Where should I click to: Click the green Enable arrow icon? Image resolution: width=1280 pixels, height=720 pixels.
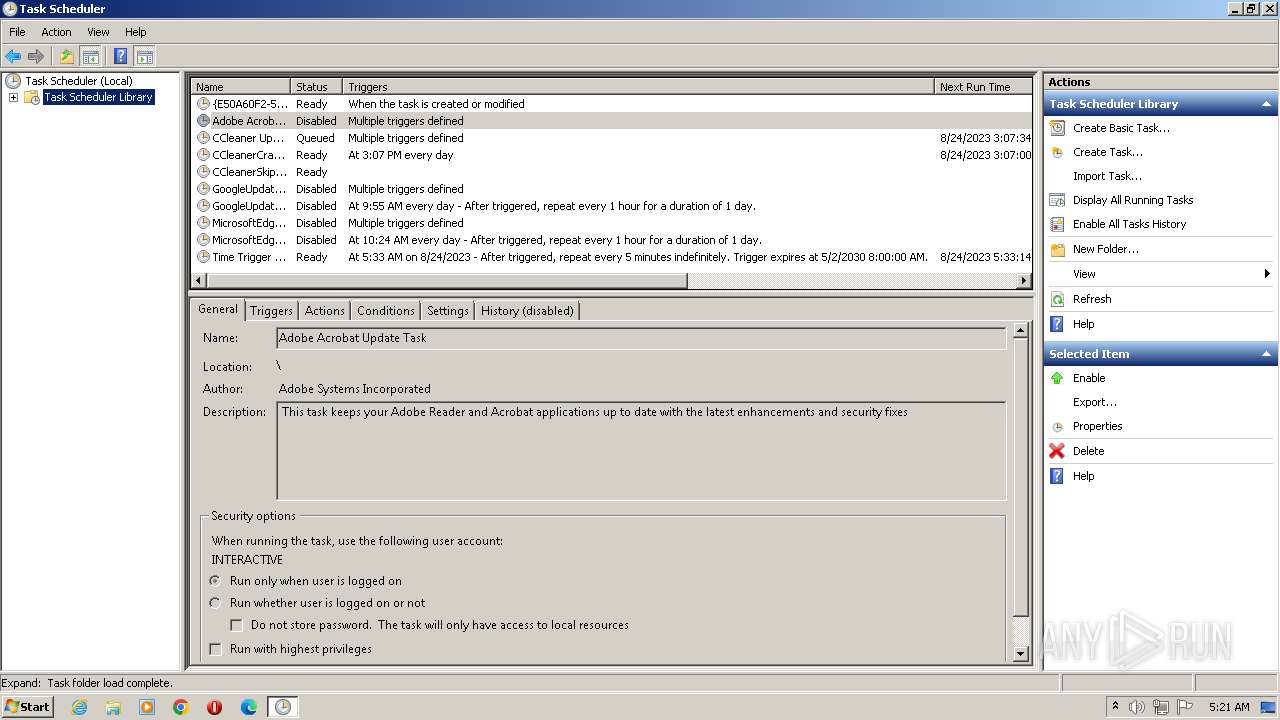pos(1057,378)
